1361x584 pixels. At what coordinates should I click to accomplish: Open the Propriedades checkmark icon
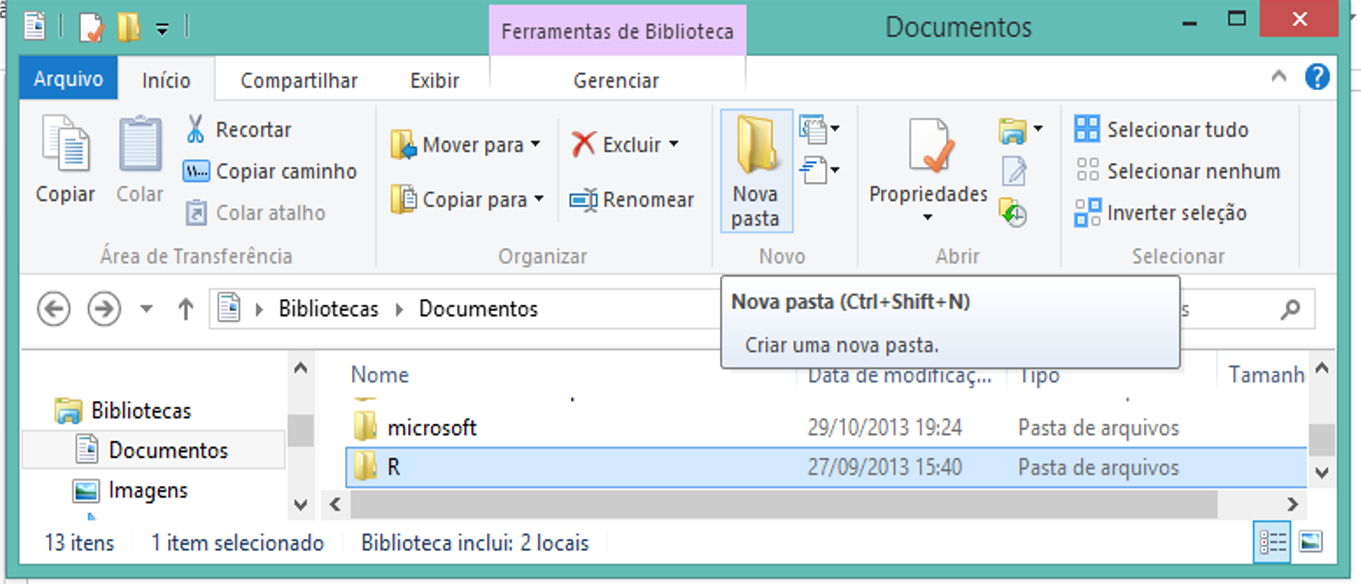927,147
